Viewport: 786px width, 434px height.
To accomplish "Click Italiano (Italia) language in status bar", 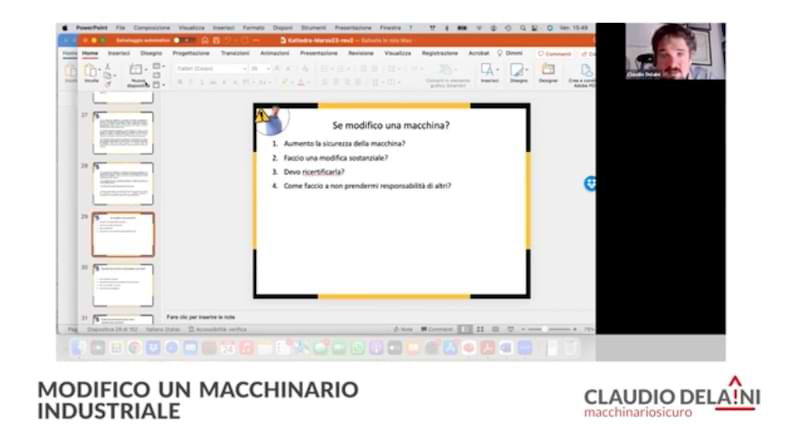I will (163, 329).
